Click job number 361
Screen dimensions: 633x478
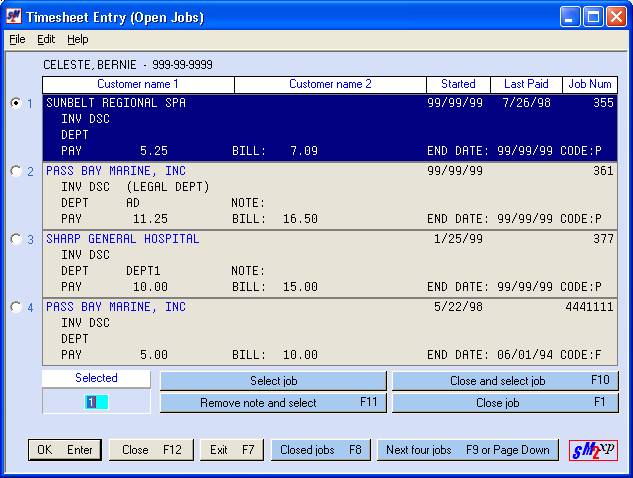point(603,171)
